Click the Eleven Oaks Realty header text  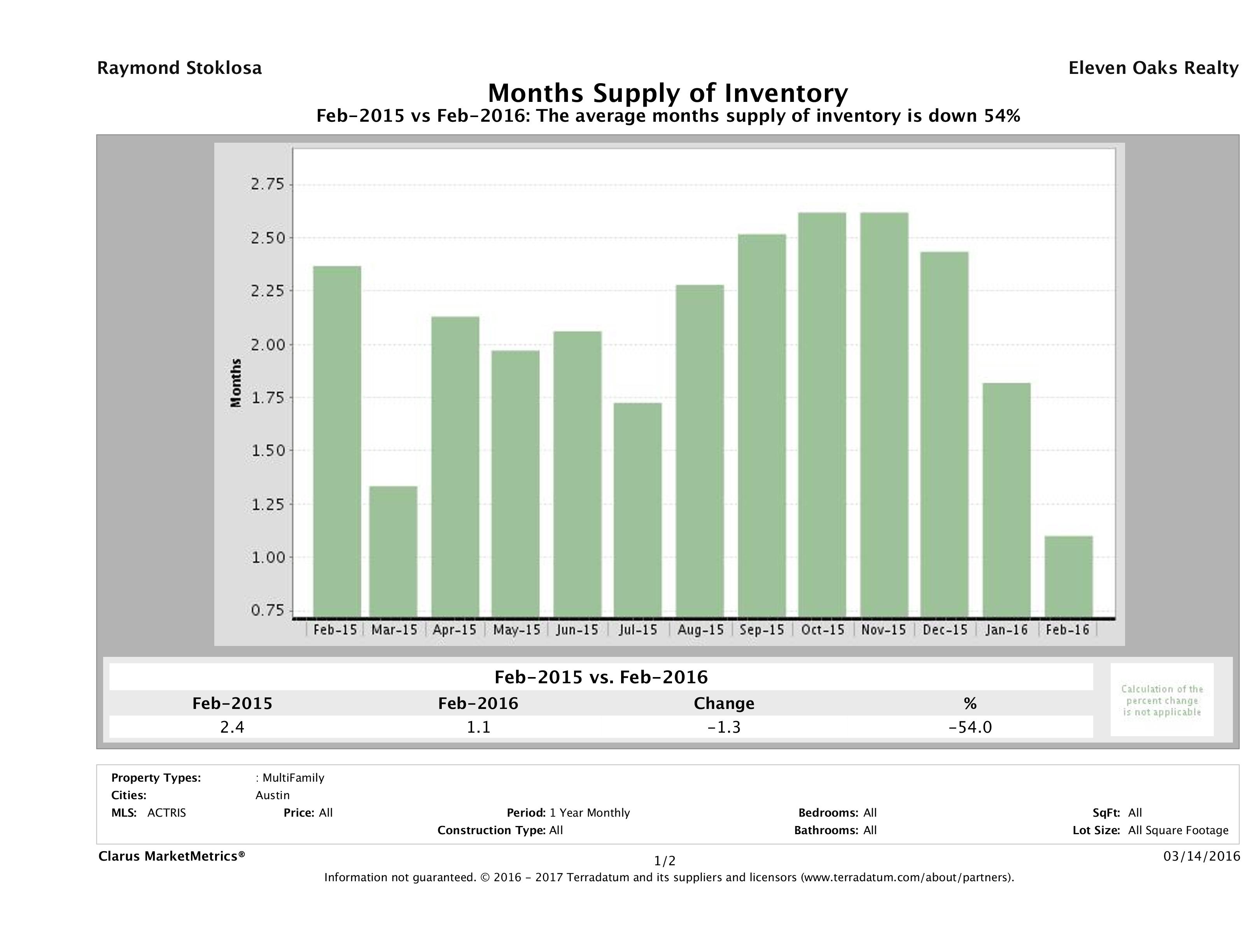(1153, 68)
